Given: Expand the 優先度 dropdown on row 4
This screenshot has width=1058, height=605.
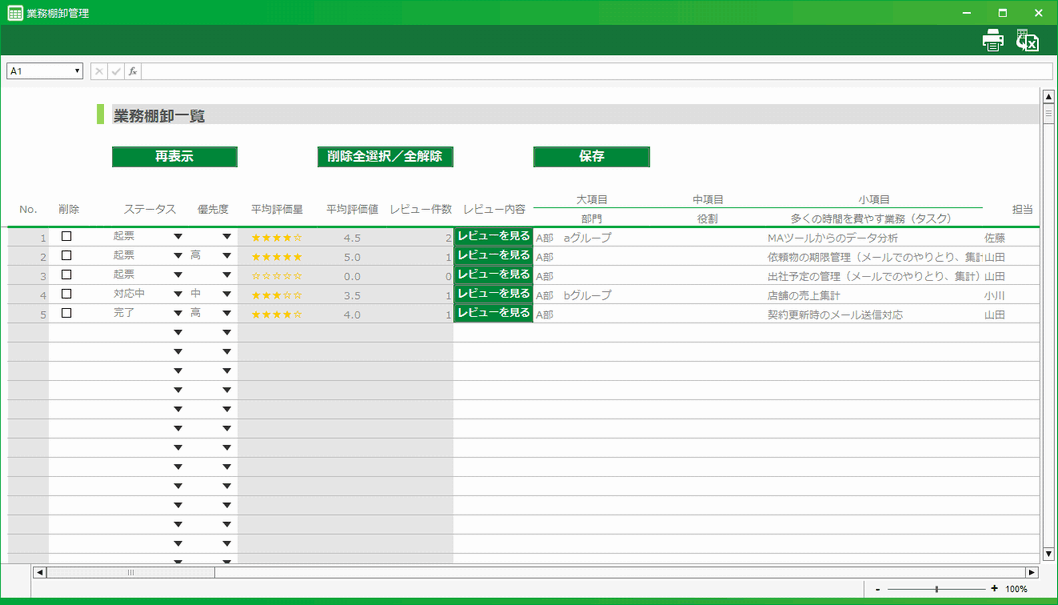Looking at the screenshot, I should coord(227,293).
